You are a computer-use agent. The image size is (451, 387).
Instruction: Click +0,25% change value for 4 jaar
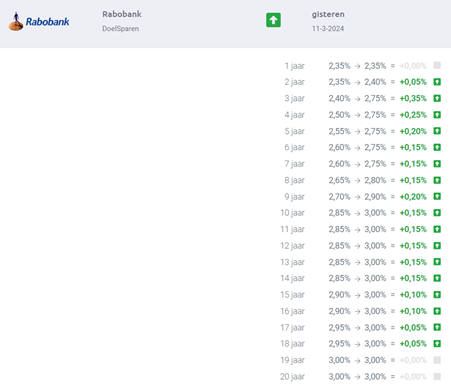413,115
